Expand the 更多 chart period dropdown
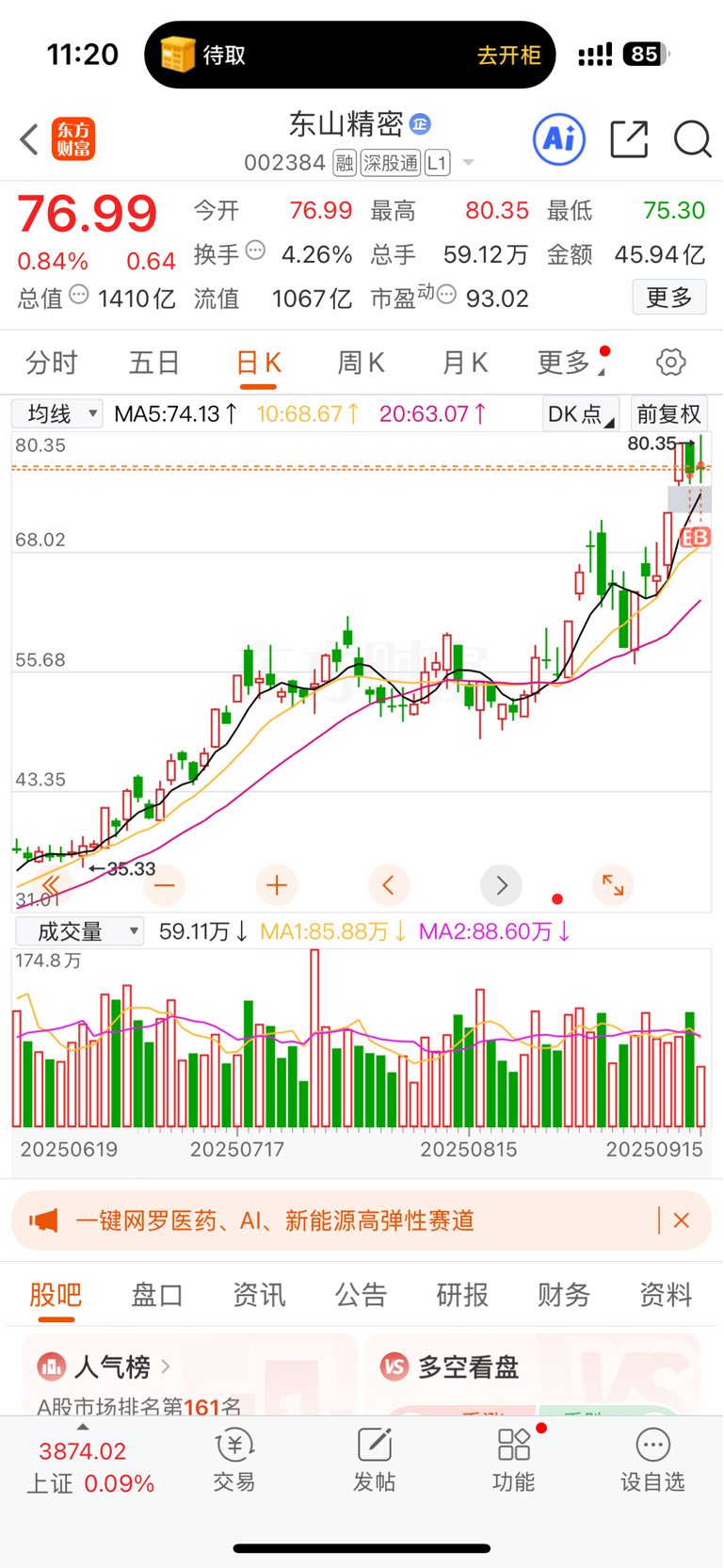This screenshot has height=1568, width=724. click(571, 363)
